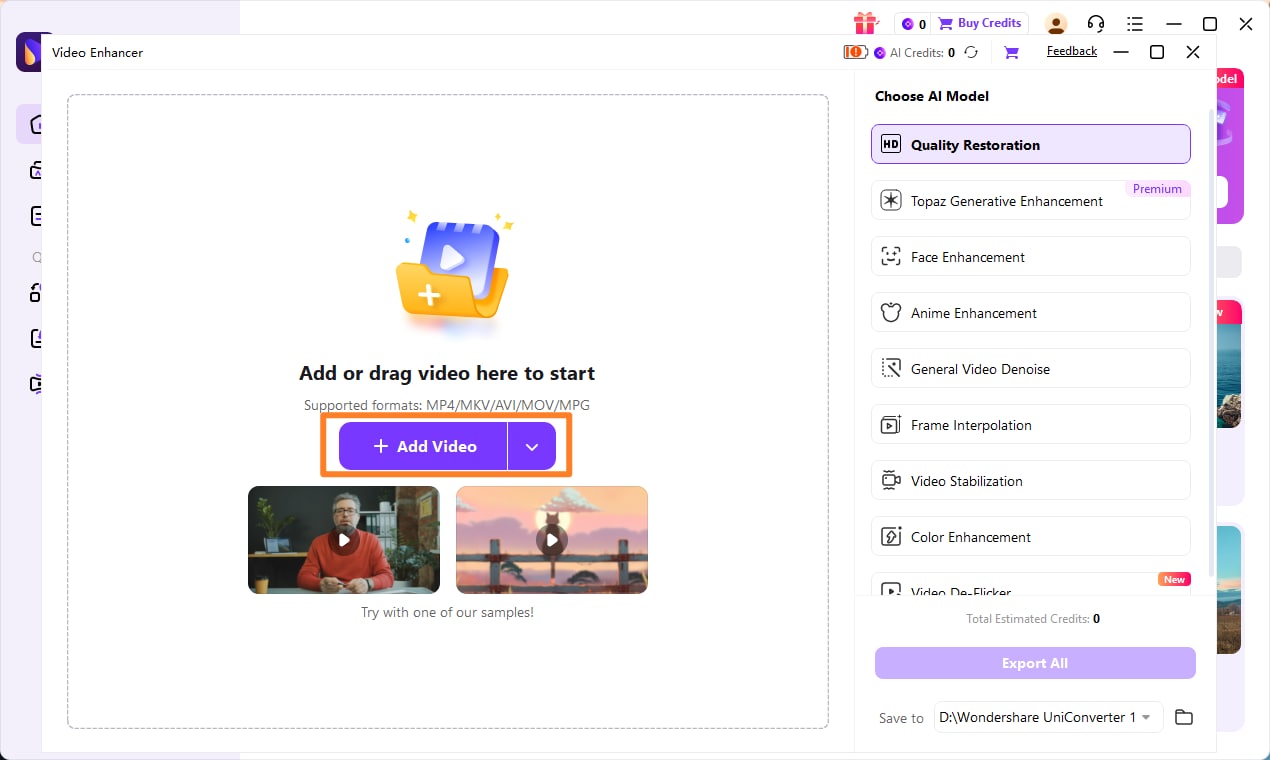The height and width of the screenshot is (760, 1270).
Task: Click the hamburger list menu icon in the top bar
Action: coord(1135,24)
